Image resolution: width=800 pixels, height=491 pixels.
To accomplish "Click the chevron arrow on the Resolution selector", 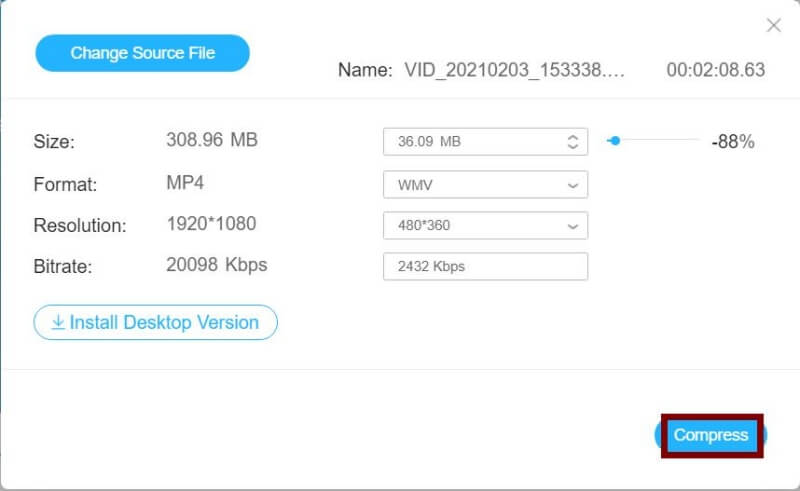I will point(573,226).
